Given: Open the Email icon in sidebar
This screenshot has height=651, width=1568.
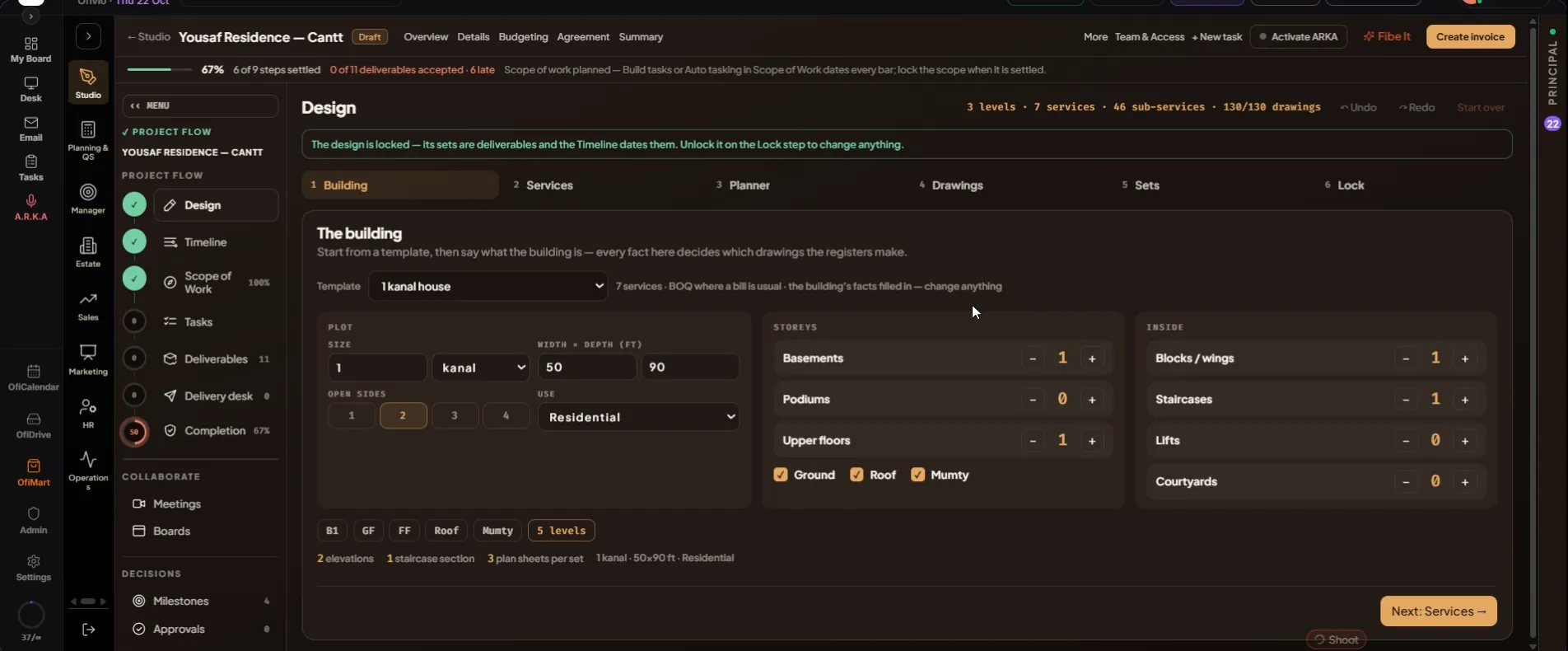Looking at the screenshot, I should tap(30, 129).
